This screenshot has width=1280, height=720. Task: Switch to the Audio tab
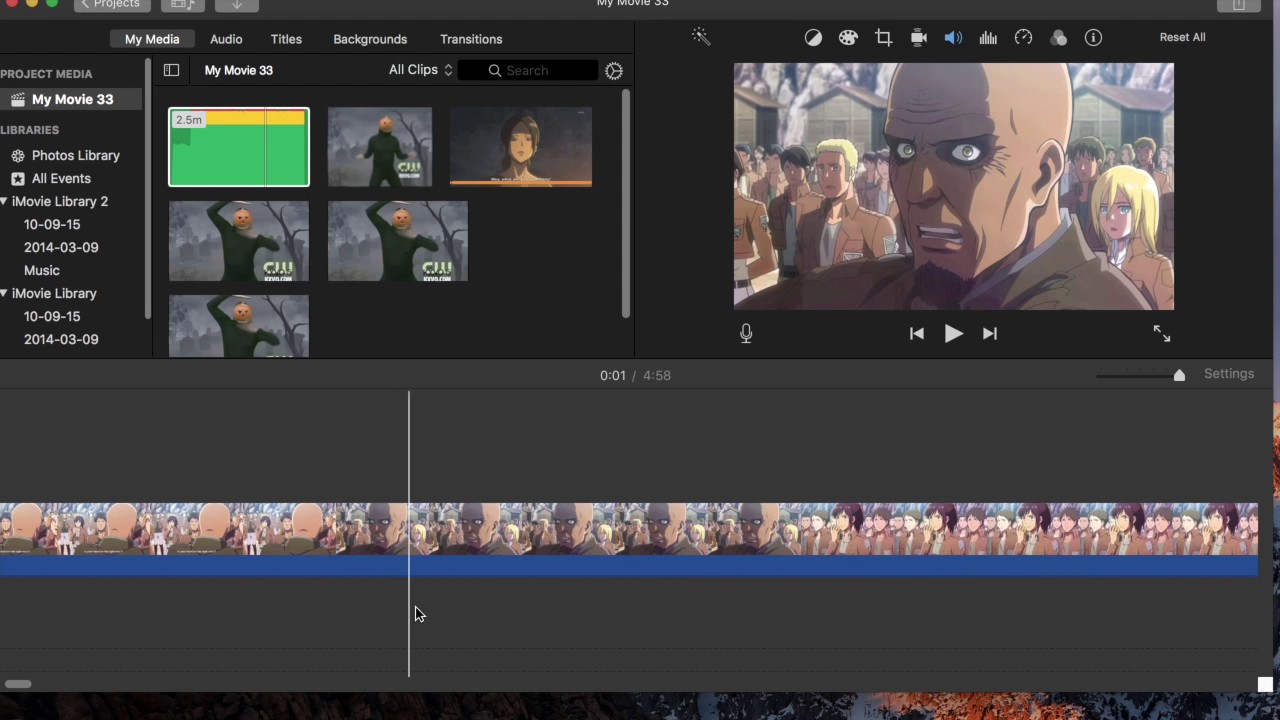tap(226, 39)
